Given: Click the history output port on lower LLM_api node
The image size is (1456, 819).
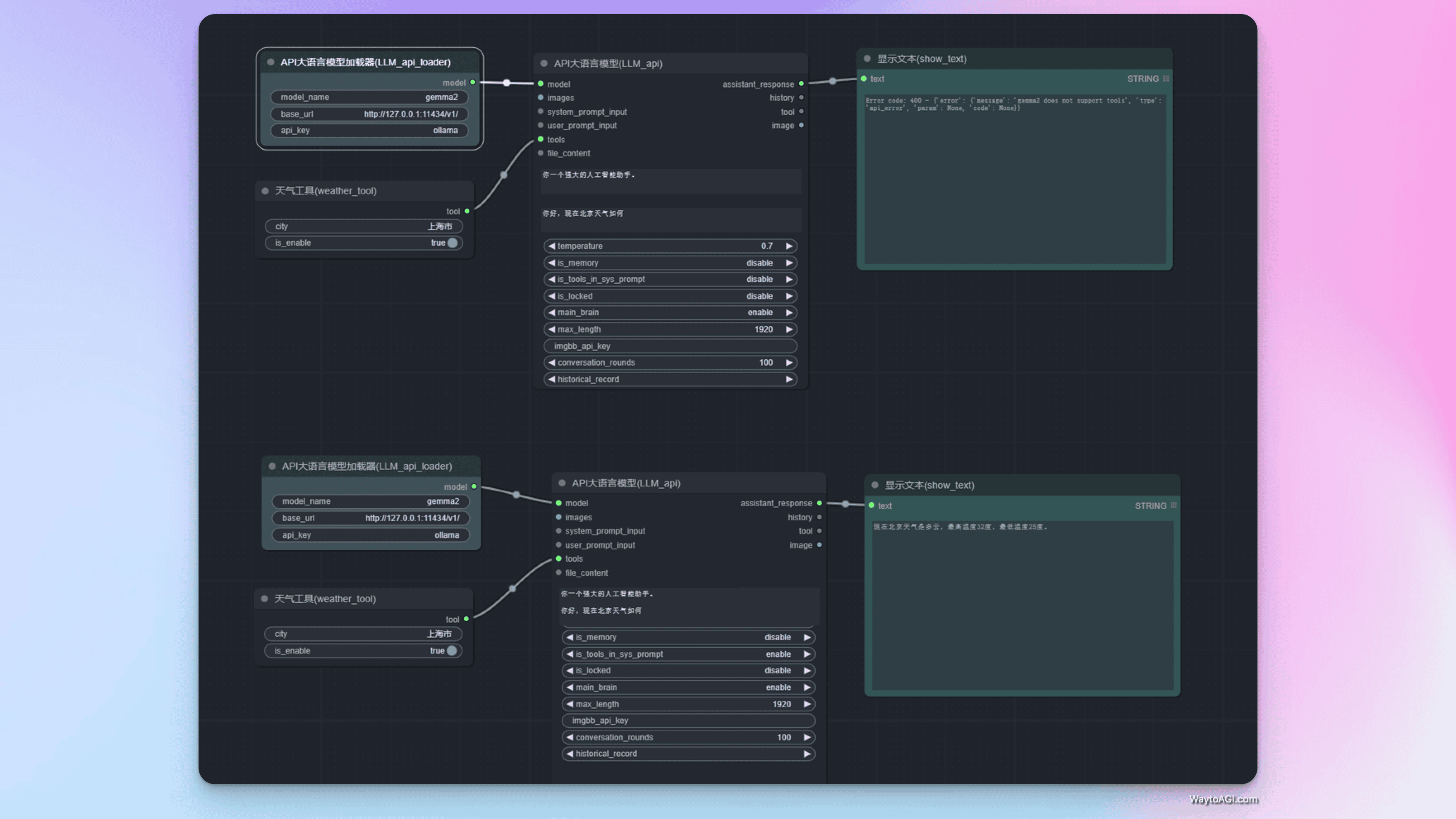Looking at the screenshot, I should pos(819,517).
